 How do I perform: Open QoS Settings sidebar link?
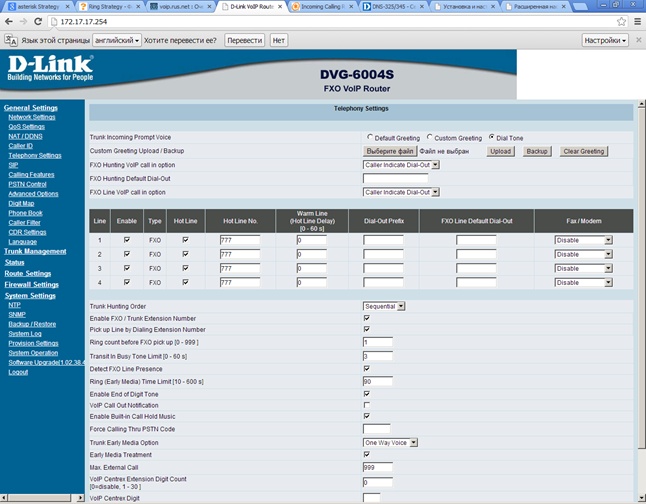click(26, 127)
